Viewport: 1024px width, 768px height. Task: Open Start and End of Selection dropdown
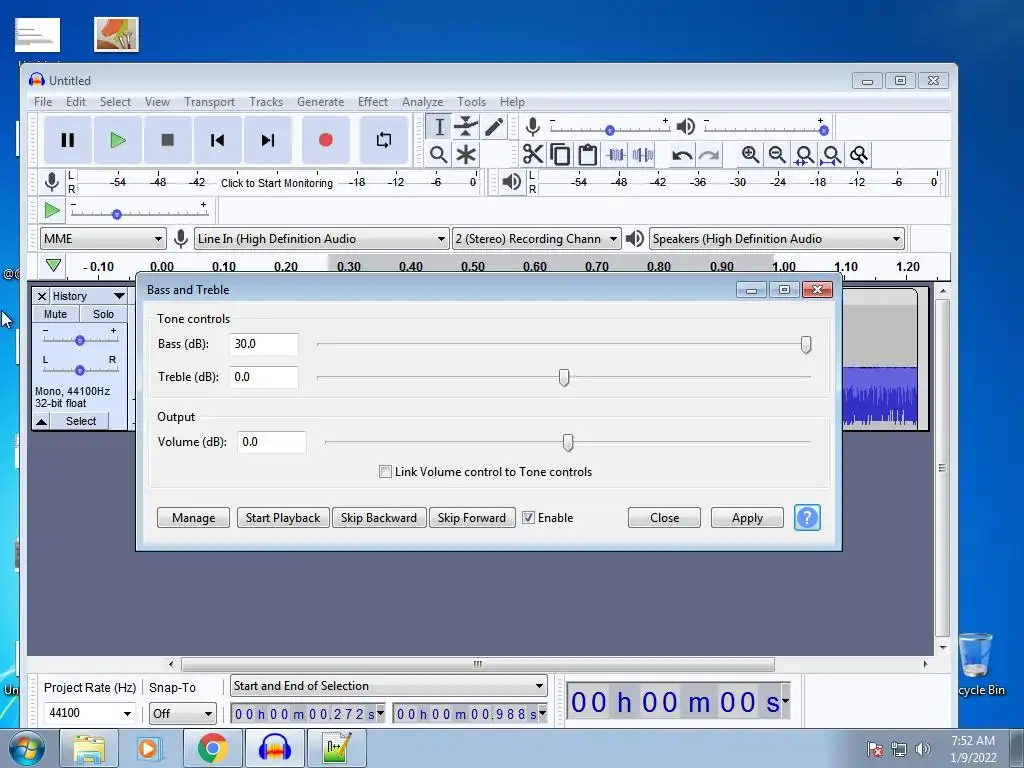click(389, 686)
